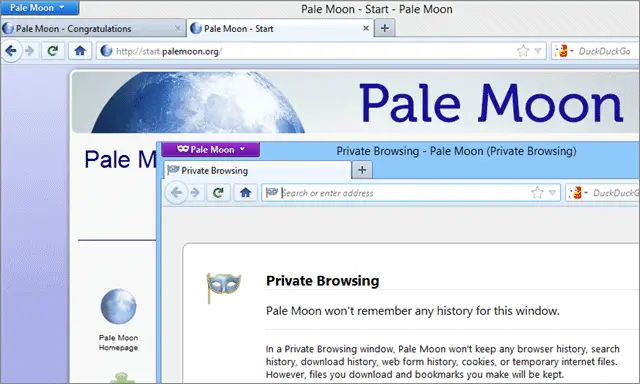Go forward in main Pale Moon window
Screen dimensions: 640x384
[29, 51]
